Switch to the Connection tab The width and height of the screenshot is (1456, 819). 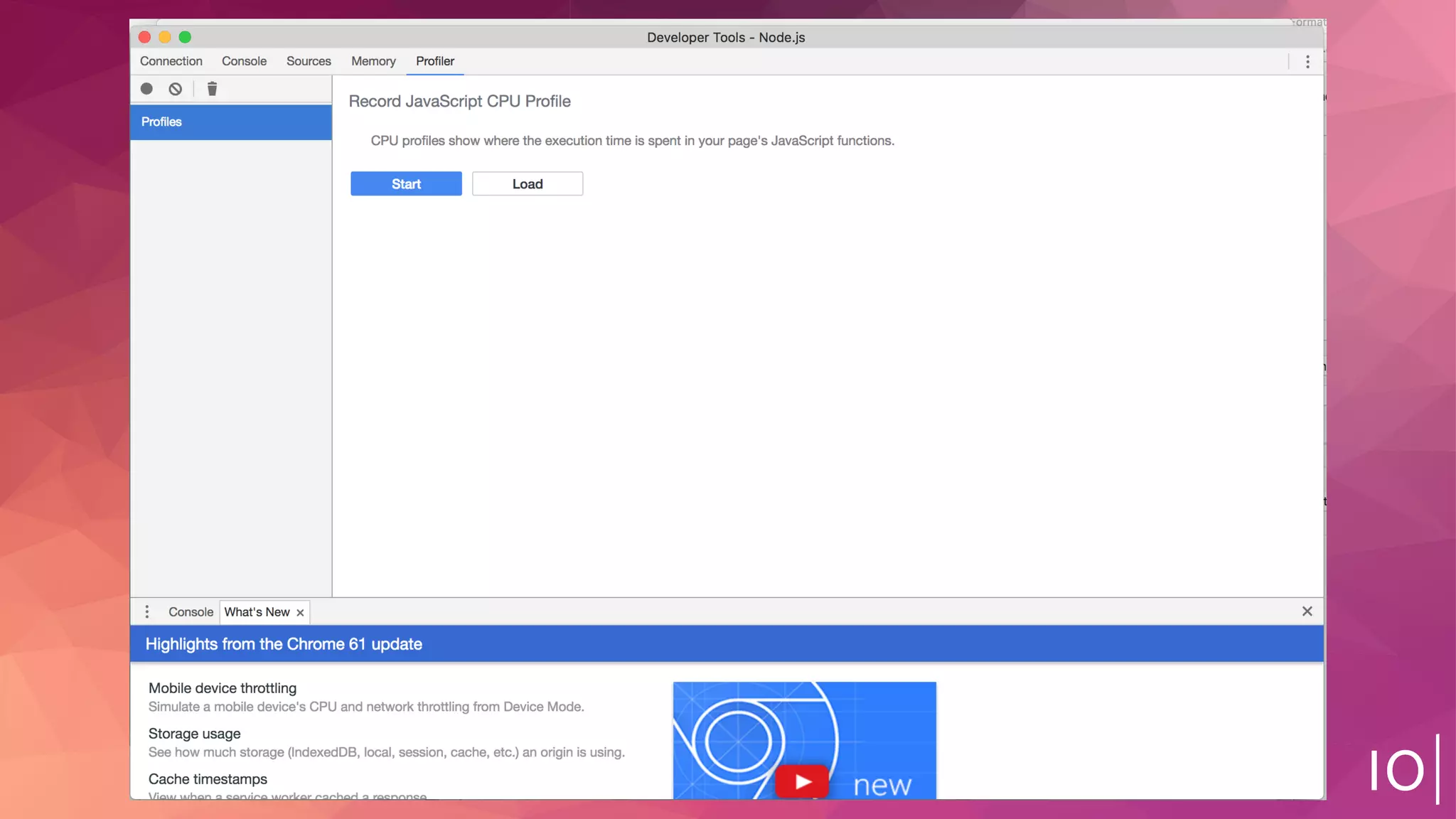tap(171, 61)
